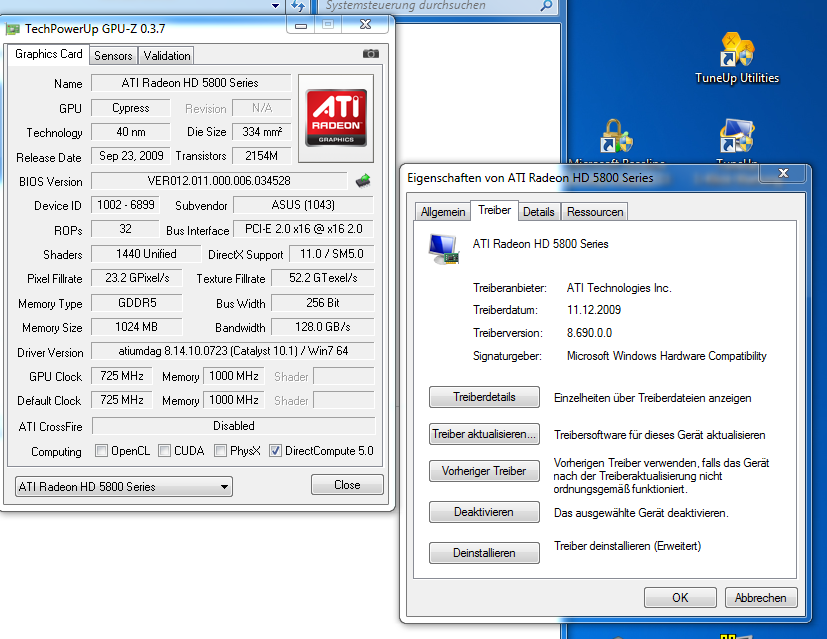Image resolution: width=827 pixels, height=639 pixels.
Task: Click the BIOS Version field value
Action: 219,181
